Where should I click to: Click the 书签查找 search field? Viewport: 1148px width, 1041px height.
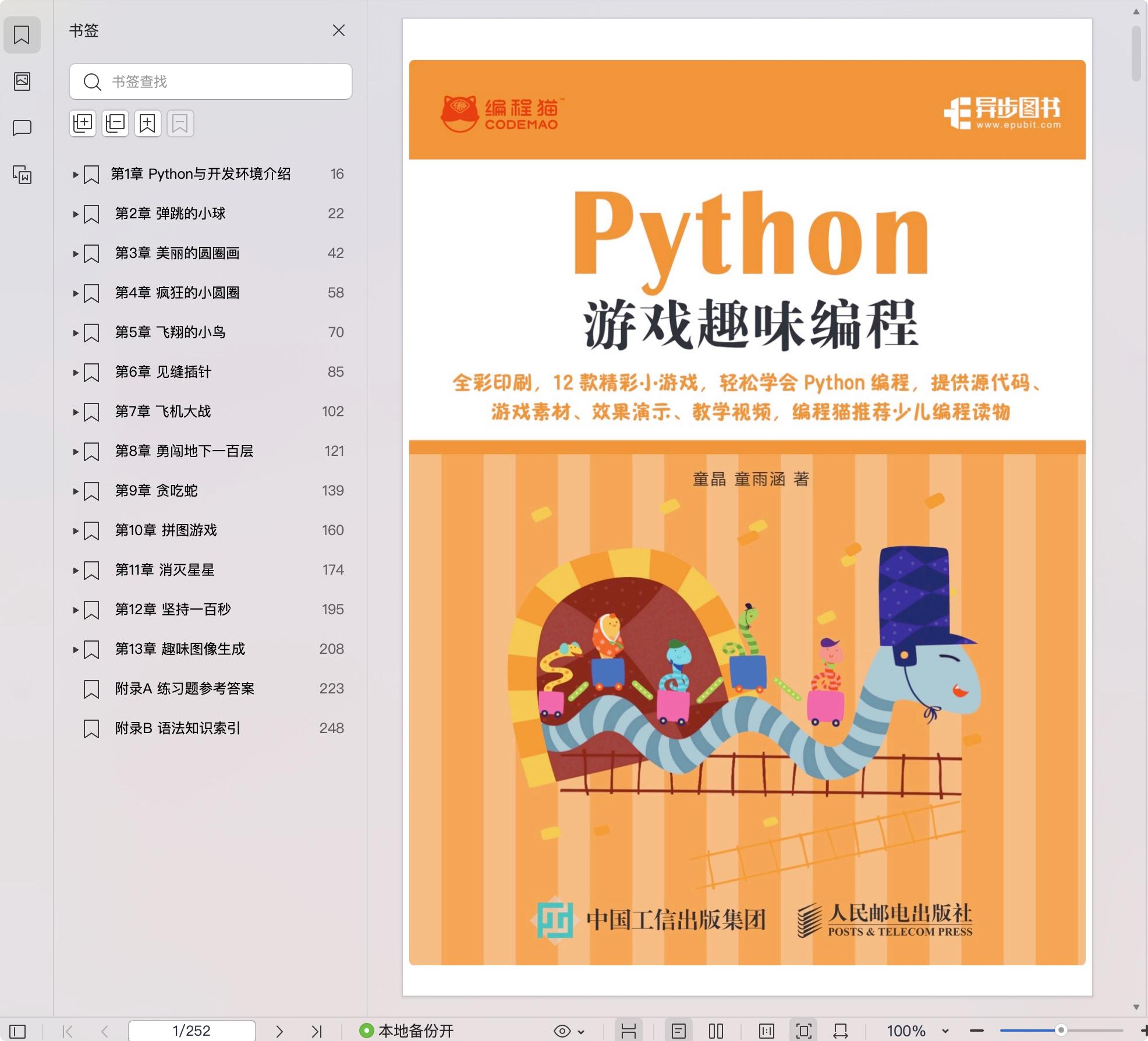click(211, 82)
